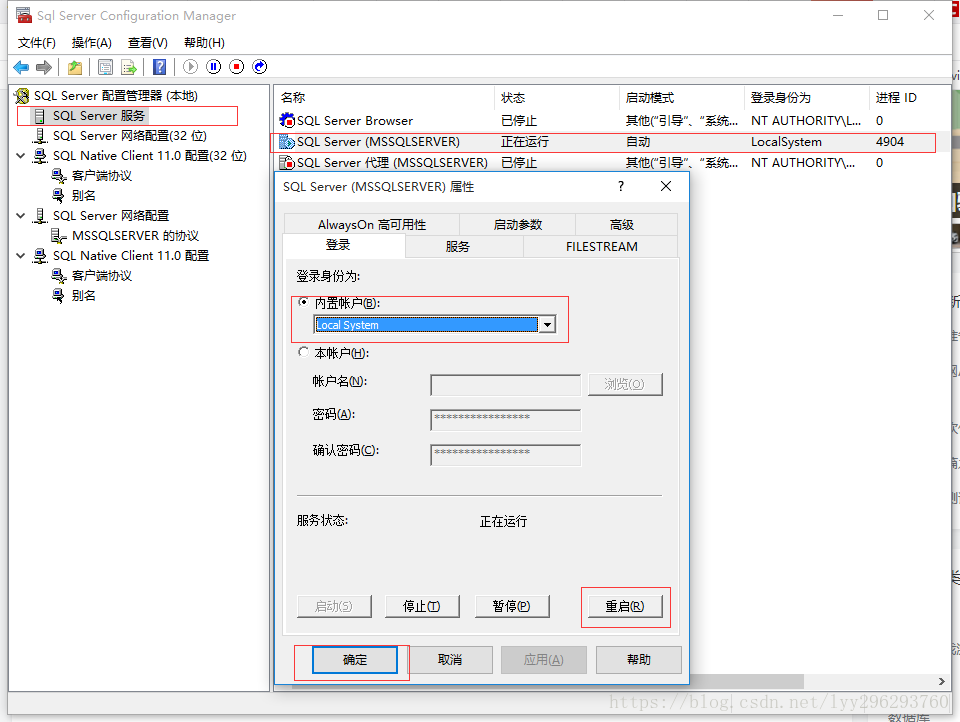Image resolution: width=960 pixels, height=722 pixels.
Task: Open the 查看(V) menu
Action: [x=148, y=43]
